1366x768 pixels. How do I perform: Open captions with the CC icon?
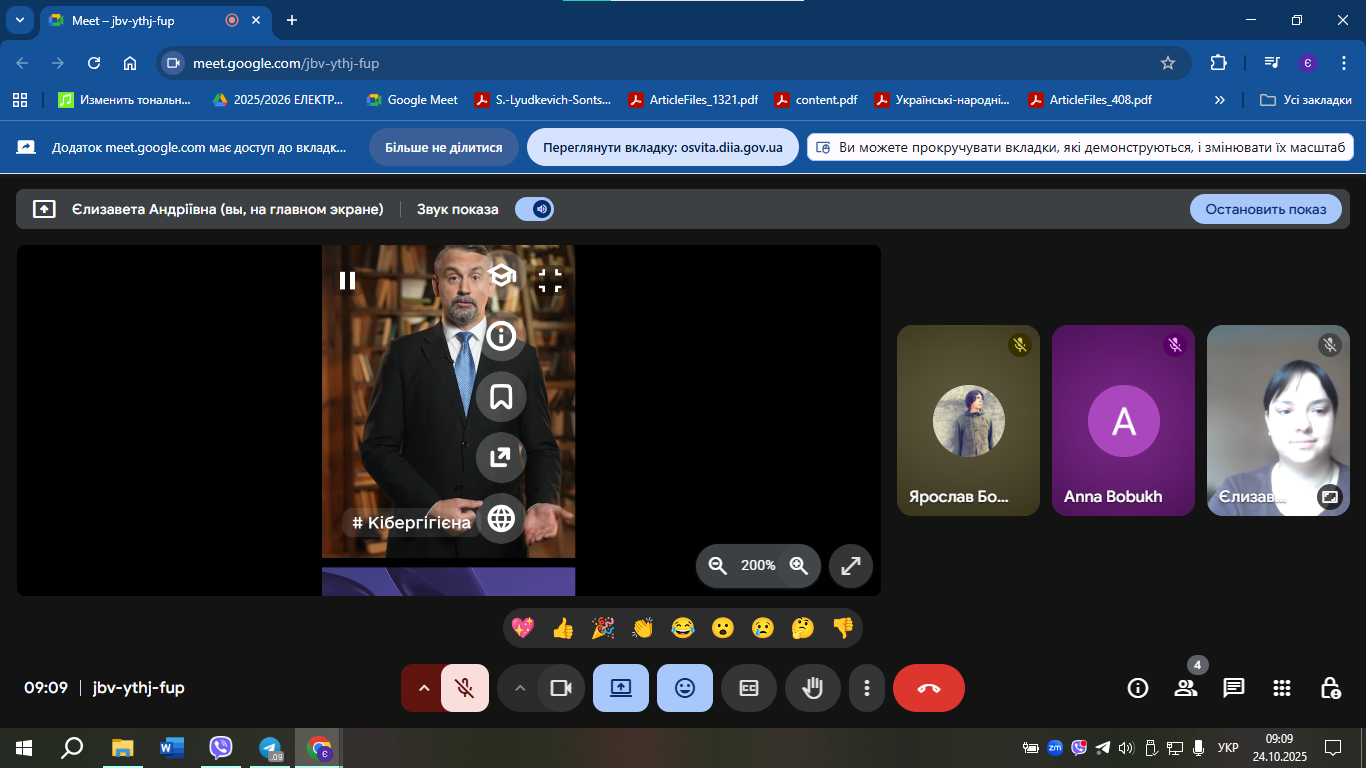748,688
